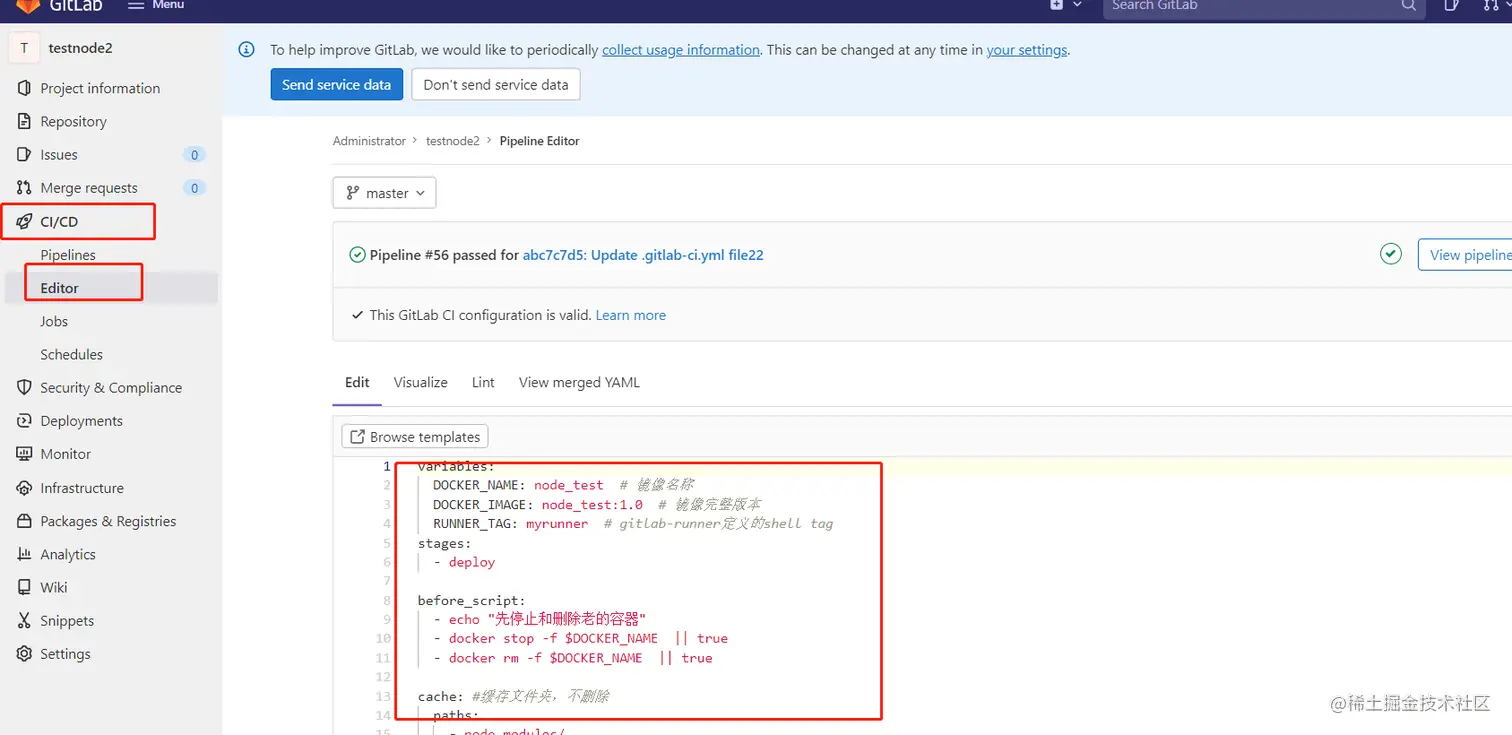Image resolution: width=1512 pixels, height=735 pixels.
Task: Go to Administrator breadcrumb
Action: (369, 141)
